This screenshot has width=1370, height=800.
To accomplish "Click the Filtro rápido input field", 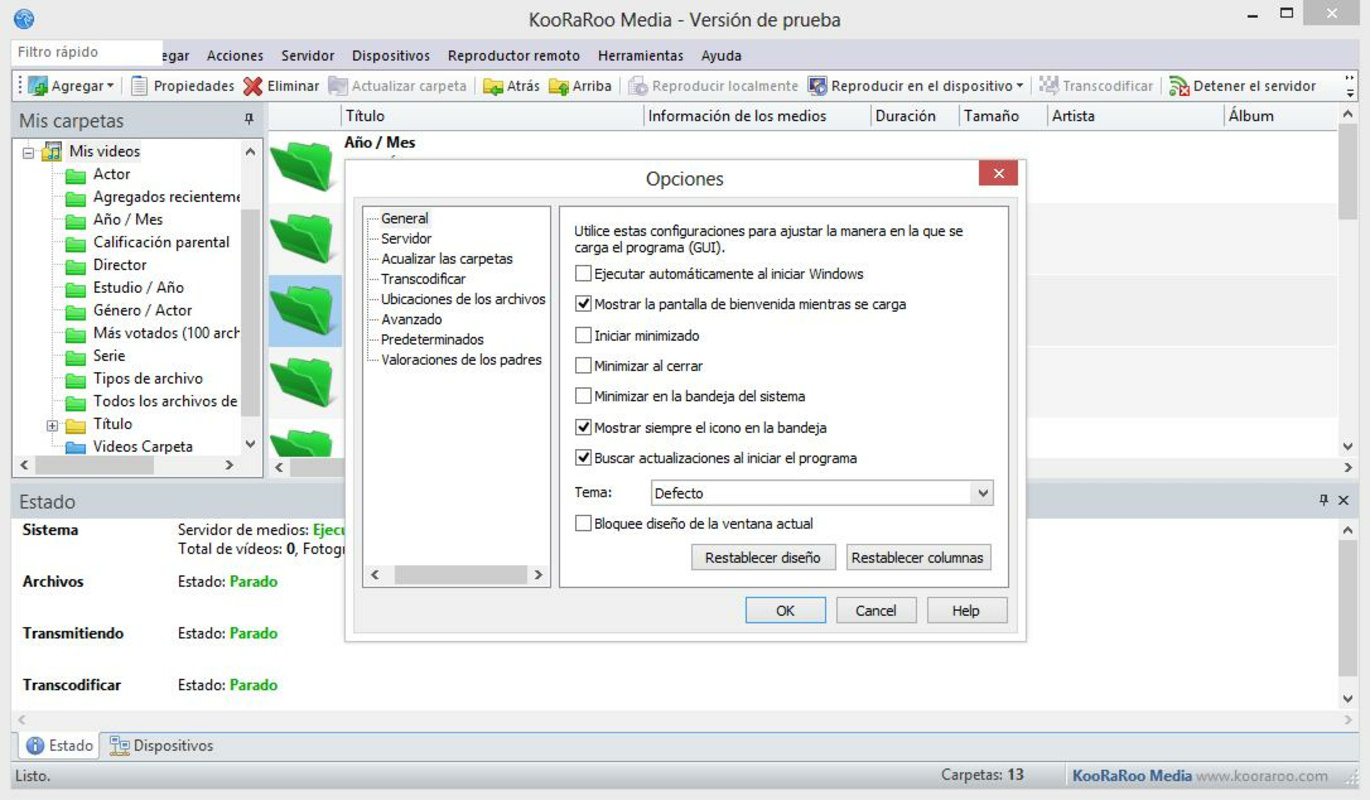I will click(x=86, y=52).
